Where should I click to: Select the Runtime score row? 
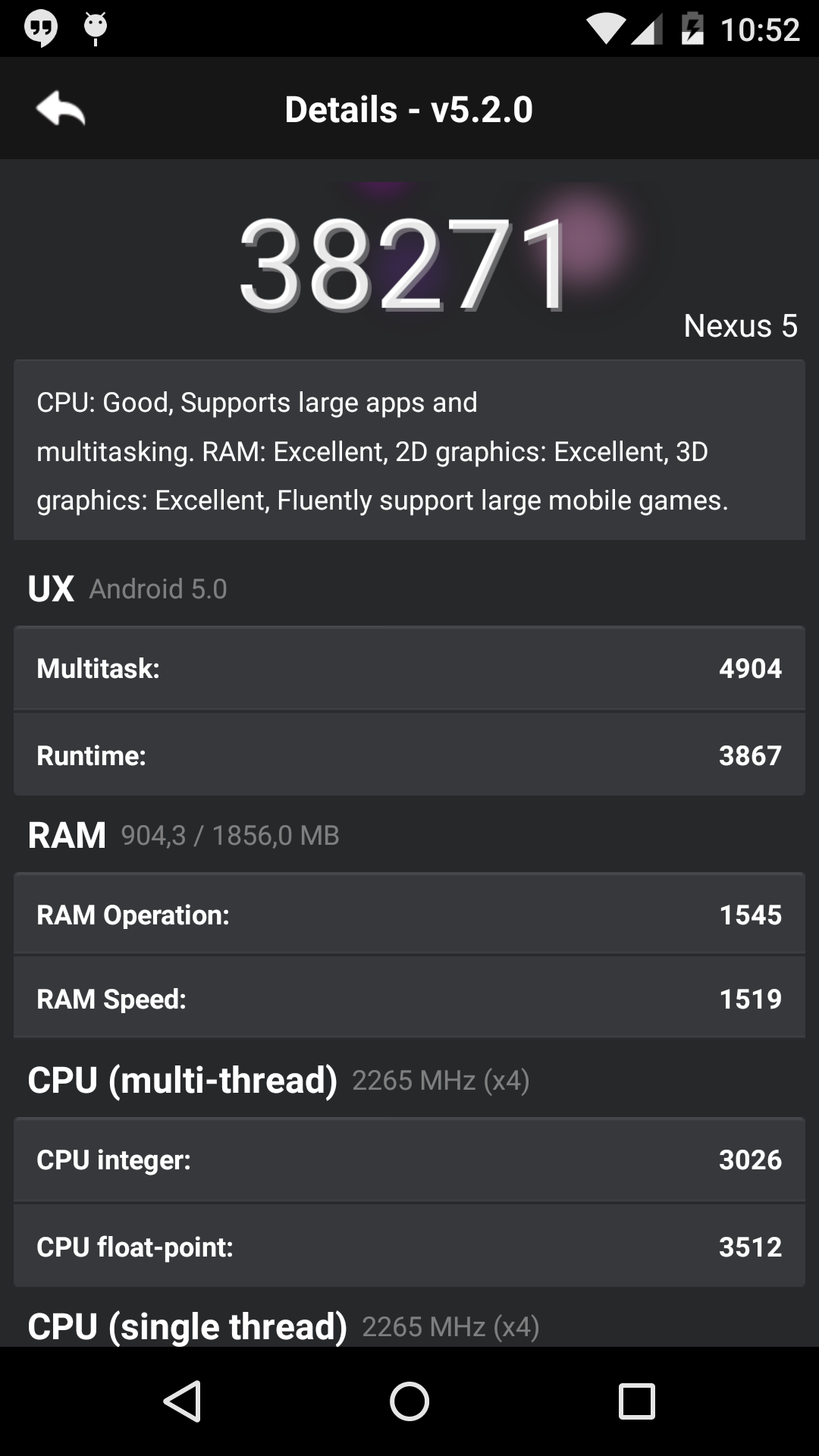[x=409, y=755]
